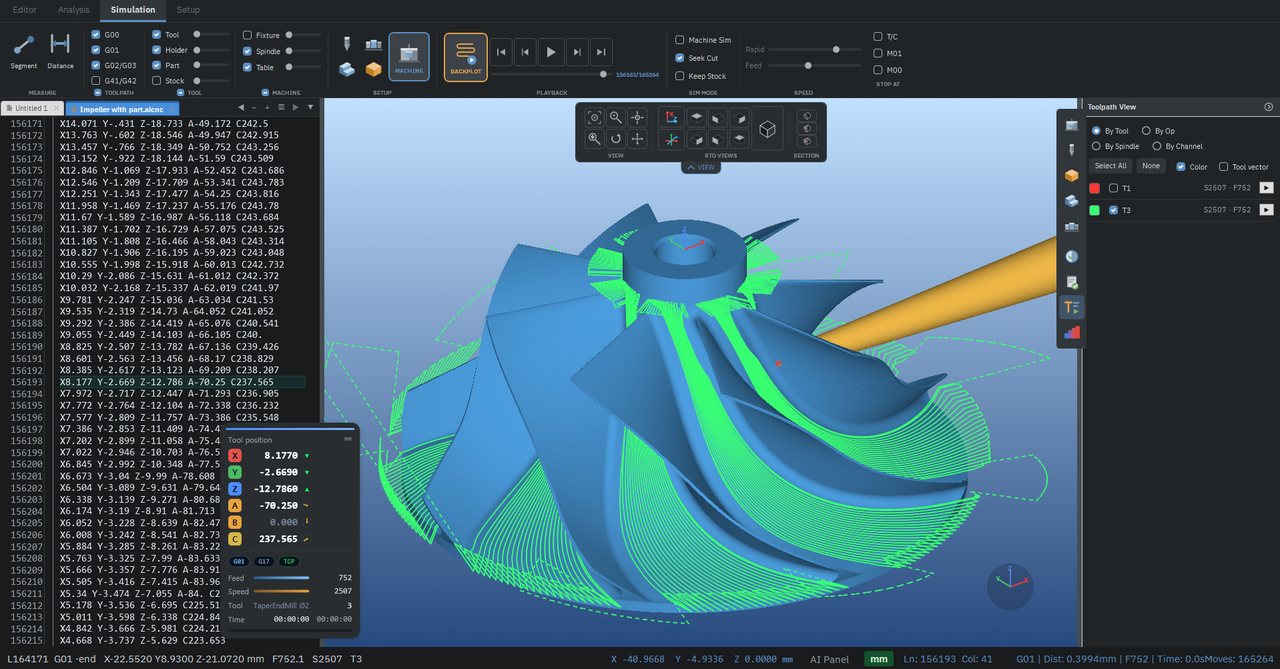Image resolution: width=1280 pixels, height=669 pixels.
Task: Select the By Spindle radio button
Action: pyautogui.click(x=1096, y=146)
